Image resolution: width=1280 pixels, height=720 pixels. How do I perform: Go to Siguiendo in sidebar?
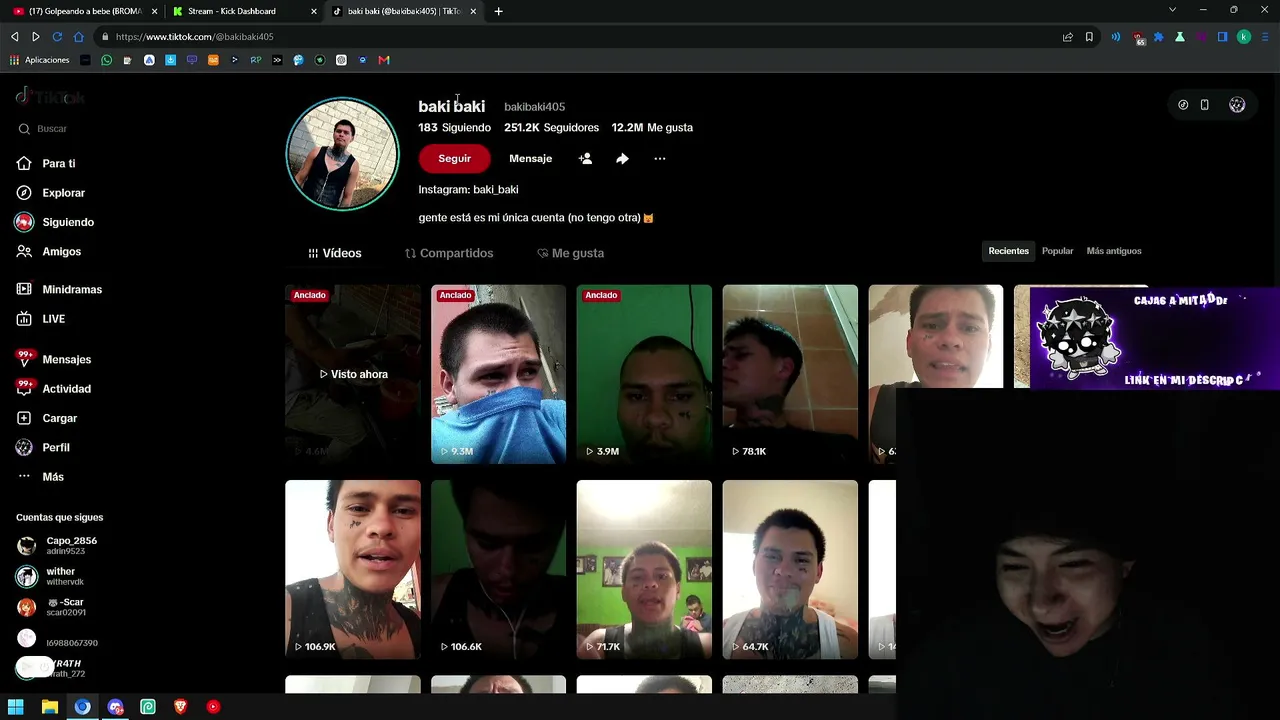click(55, 222)
